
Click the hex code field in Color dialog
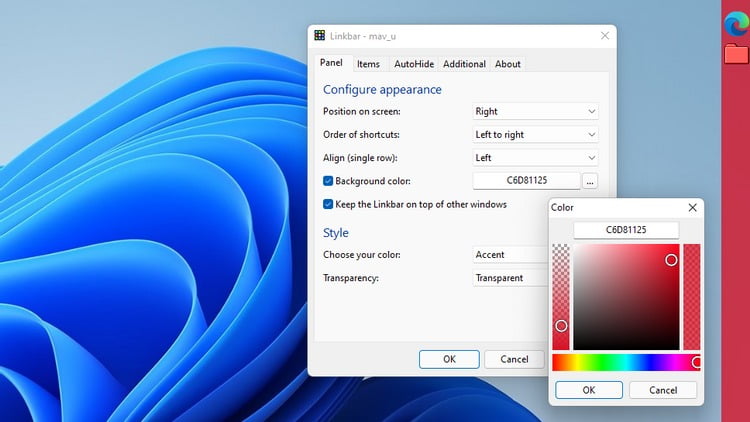point(626,230)
